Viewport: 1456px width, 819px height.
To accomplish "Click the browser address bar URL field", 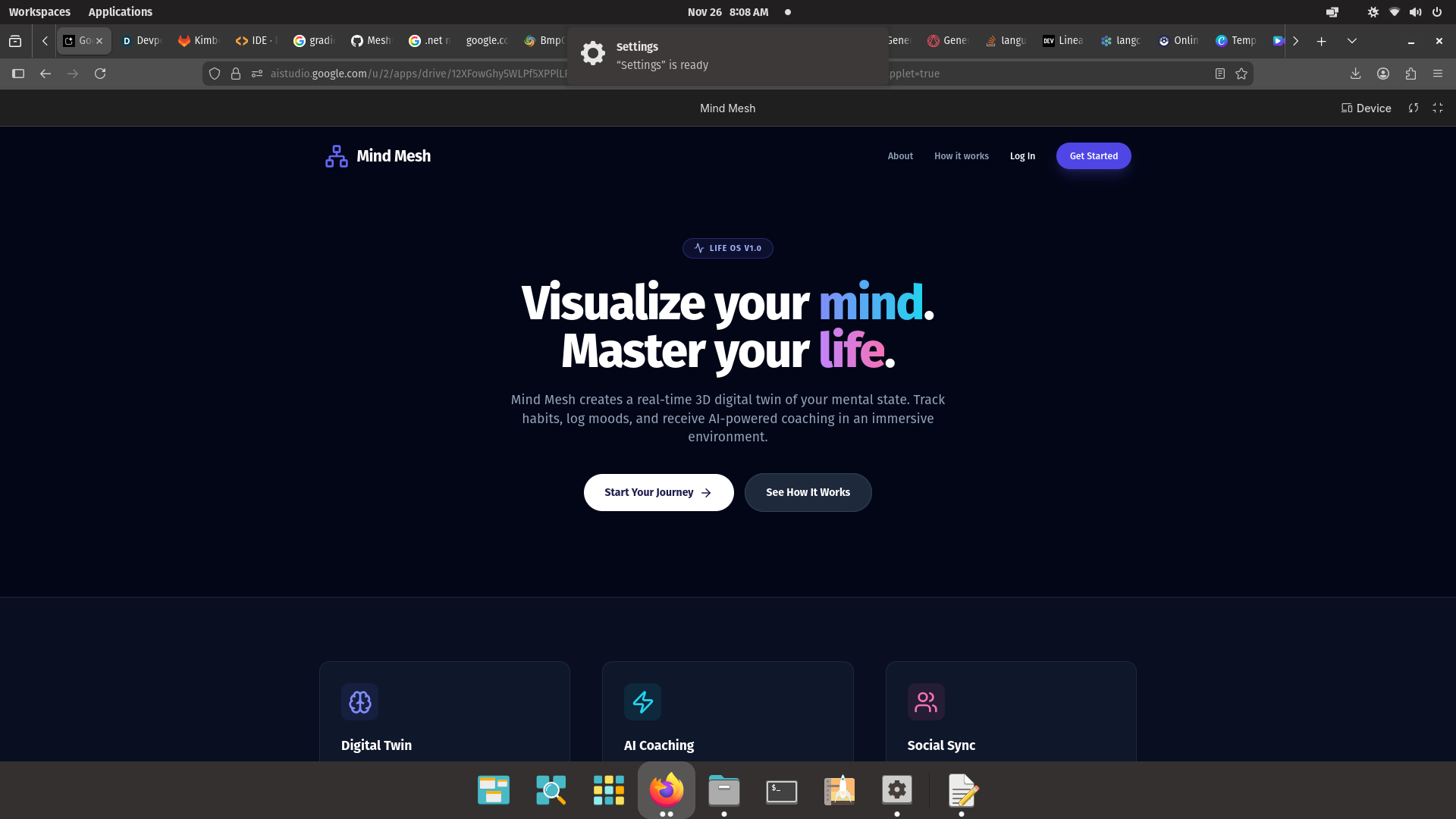I will point(417,74).
